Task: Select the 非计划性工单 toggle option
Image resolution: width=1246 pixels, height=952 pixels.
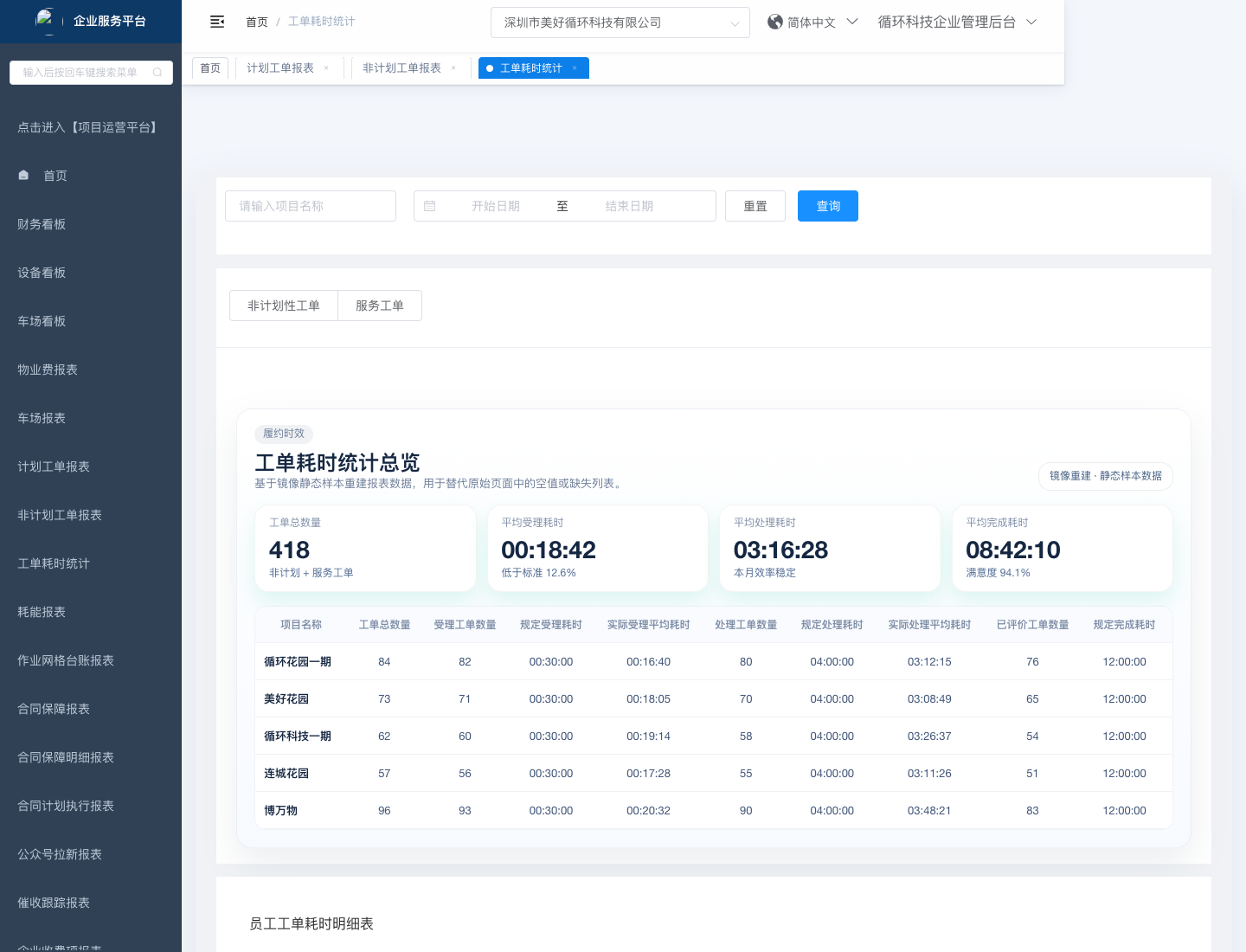Action: coord(284,306)
